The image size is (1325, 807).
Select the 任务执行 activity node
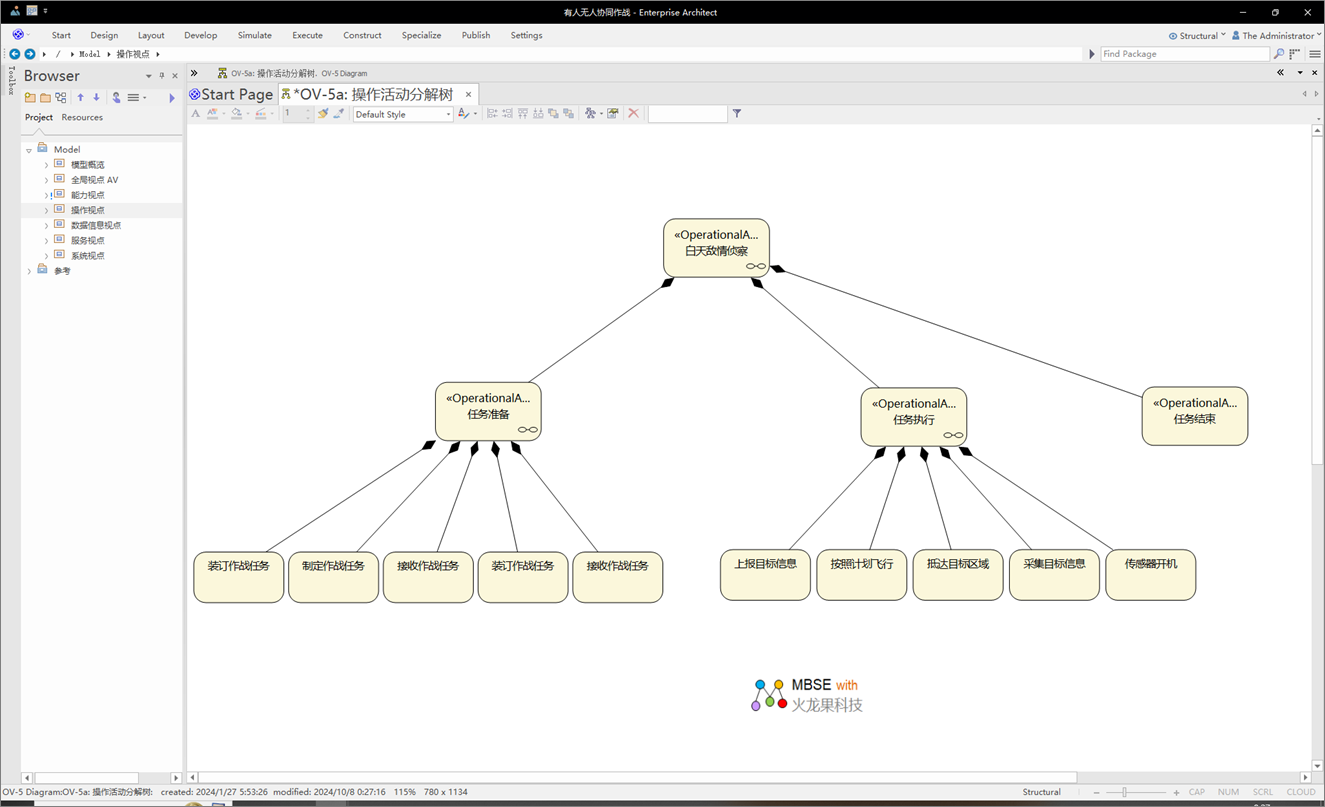(x=914, y=417)
